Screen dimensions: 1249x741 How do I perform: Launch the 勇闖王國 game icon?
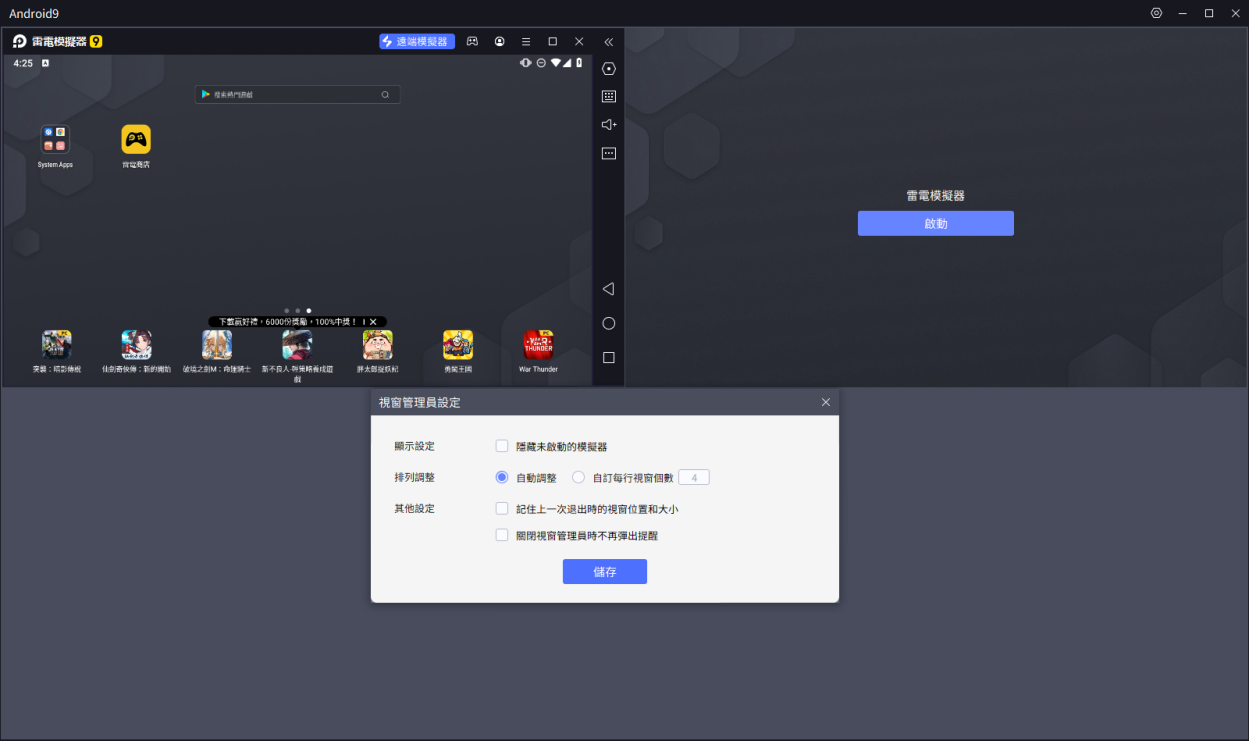pos(458,345)
